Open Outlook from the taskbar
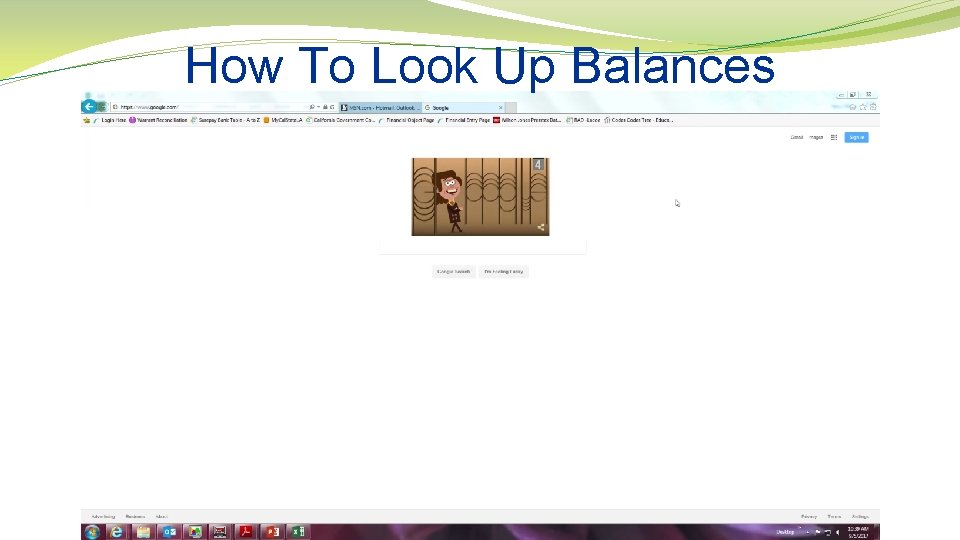960x540 pixels. (169, 532)
